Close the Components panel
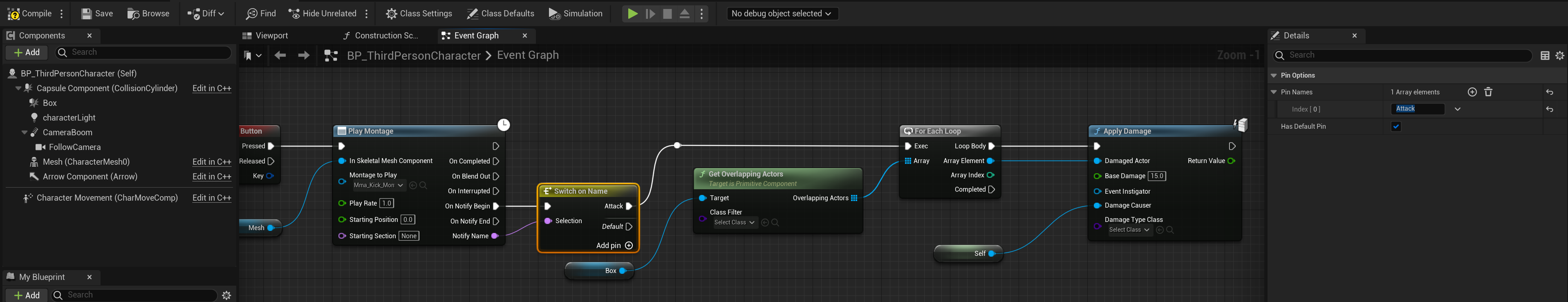The width and height of the screenshot is (1568, 302). point(90,36)
